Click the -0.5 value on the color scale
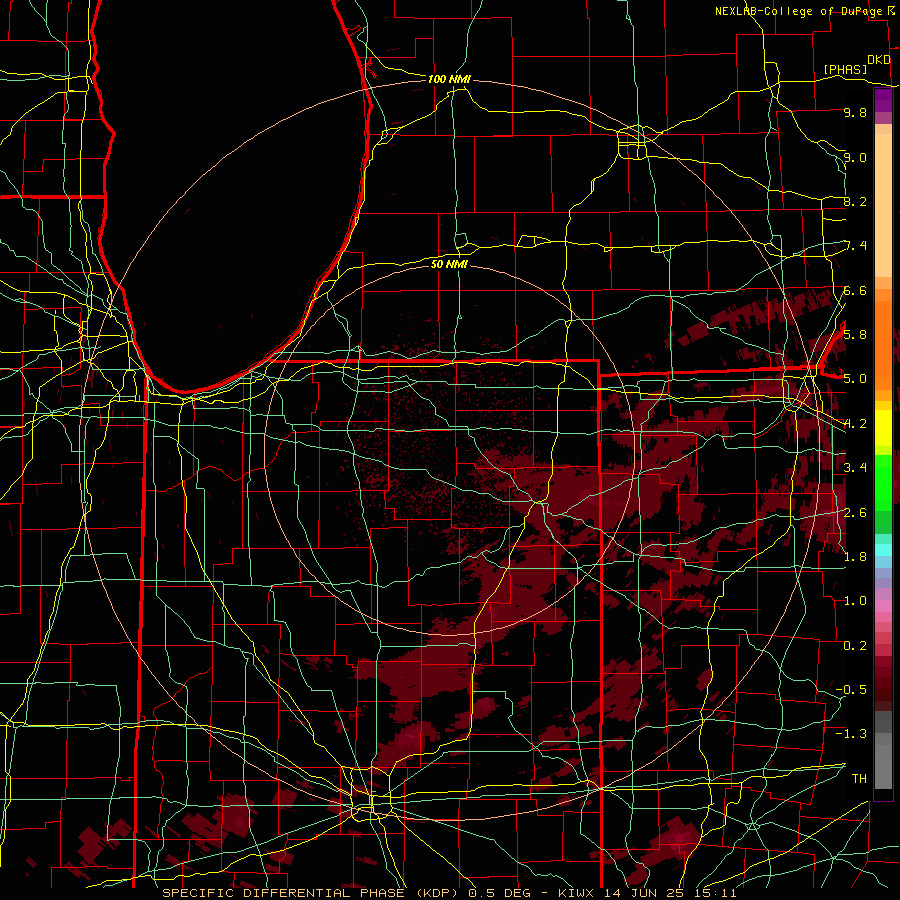Viewport: 900px width, 900px height. pyautogui.click(x=851, y=689)
